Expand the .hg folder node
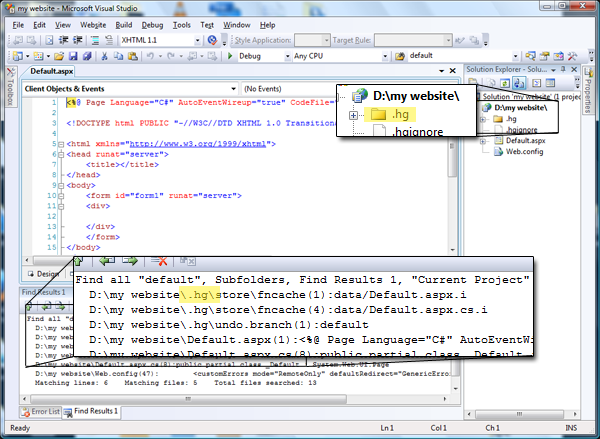The width and height of the screenshot is (600, 439). (x=483, y=119)
